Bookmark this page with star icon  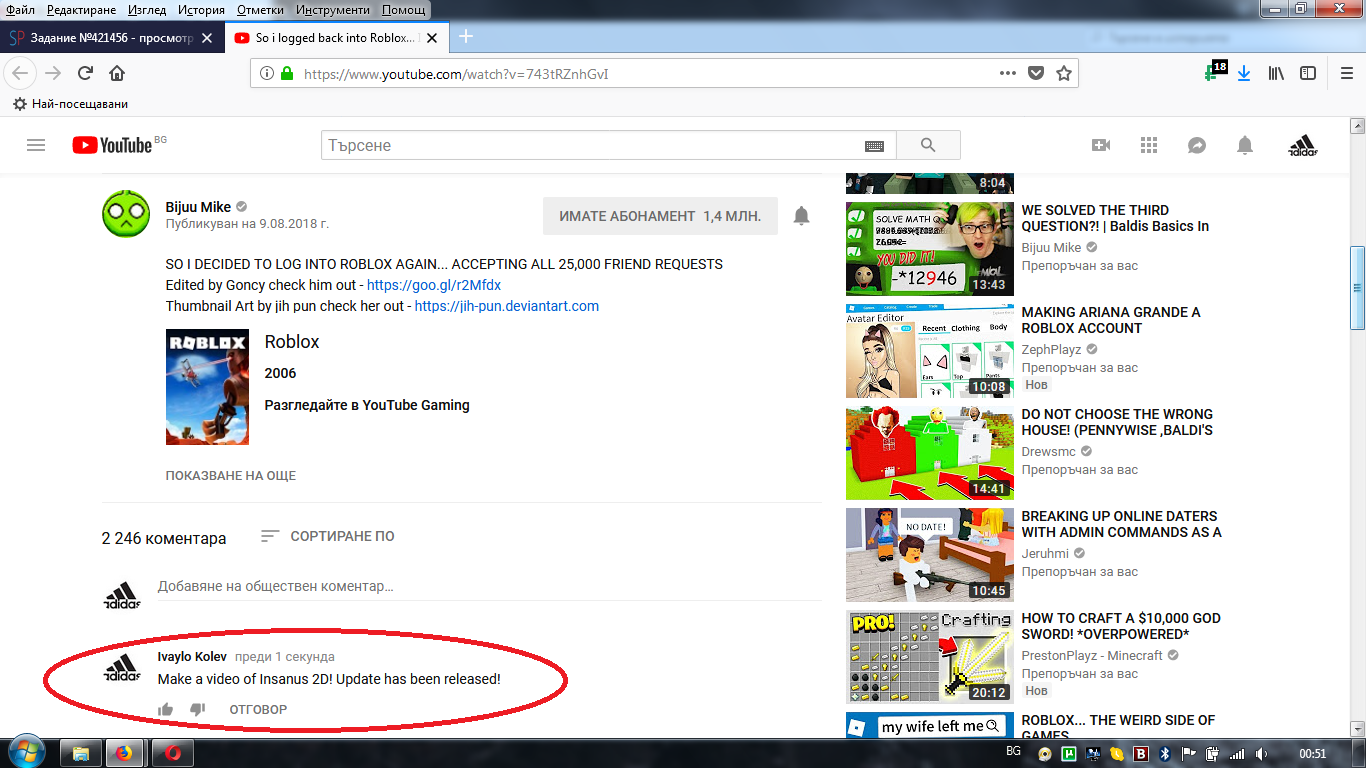tap(1064, 73)
